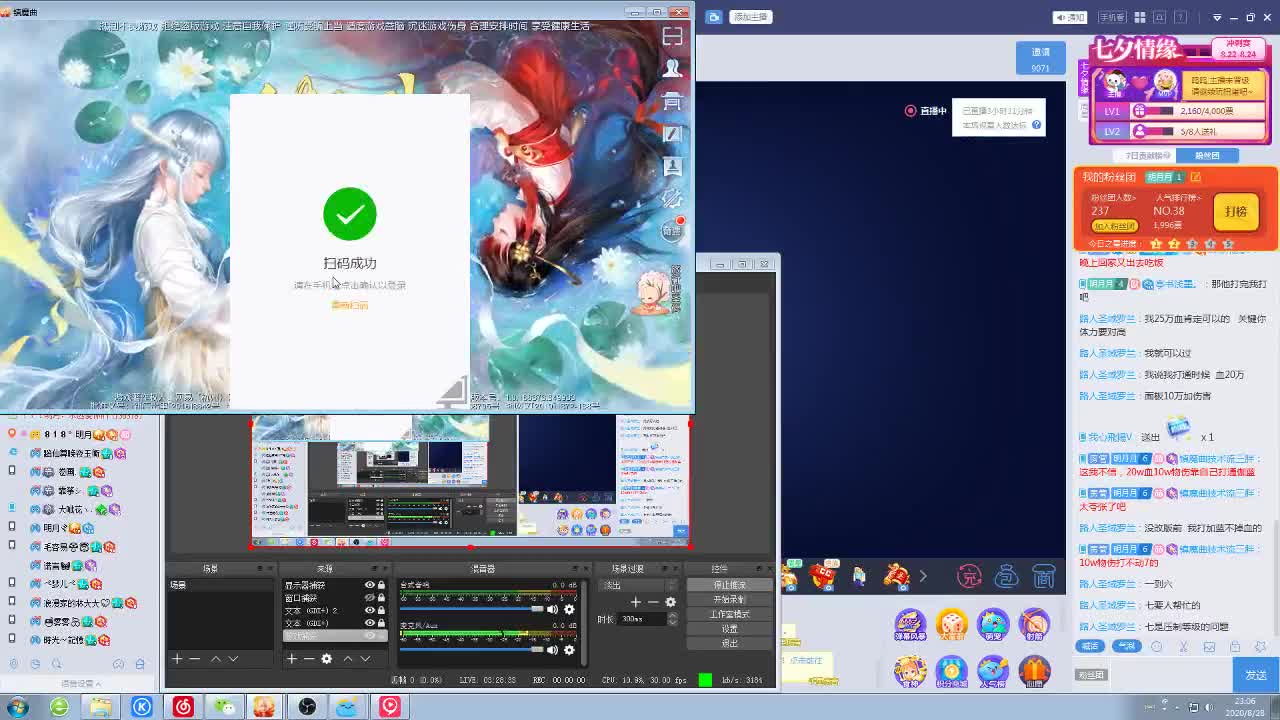The width and height of the screenshot is (1280, 720).
Task: Open the gift box activity icon
Action: [1035, 671]
